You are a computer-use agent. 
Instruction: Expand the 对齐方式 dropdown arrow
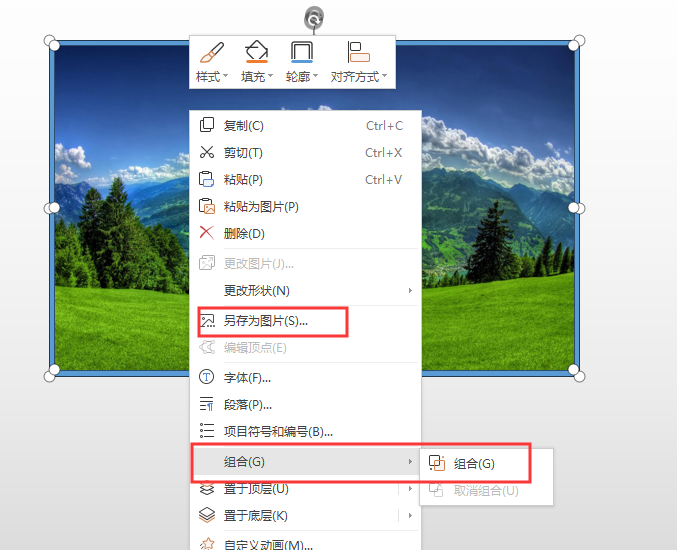pyautogui.click(x=384, y=76)
